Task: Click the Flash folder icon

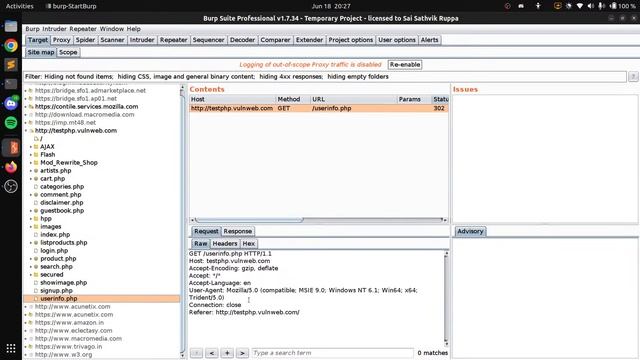Action: coord(36,155)
